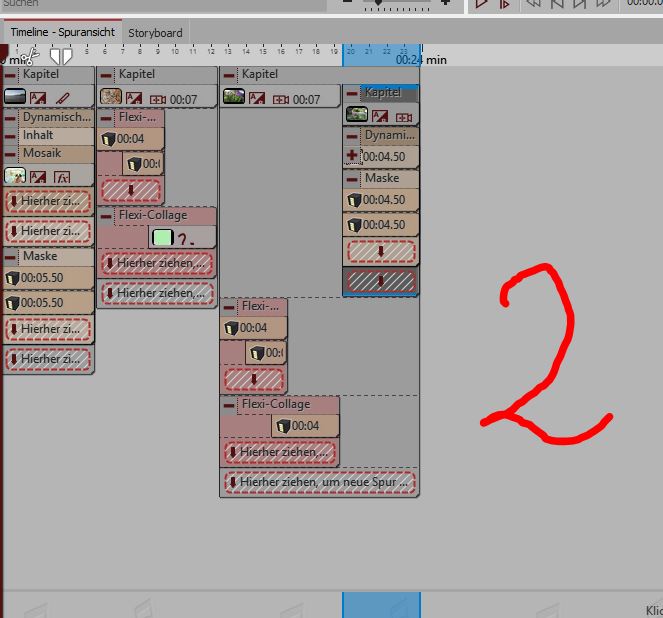Viewport: 663px width, 618px height.
Task: Collapse the left Maske track with 00:05.50 items
Action: (11, 257)
